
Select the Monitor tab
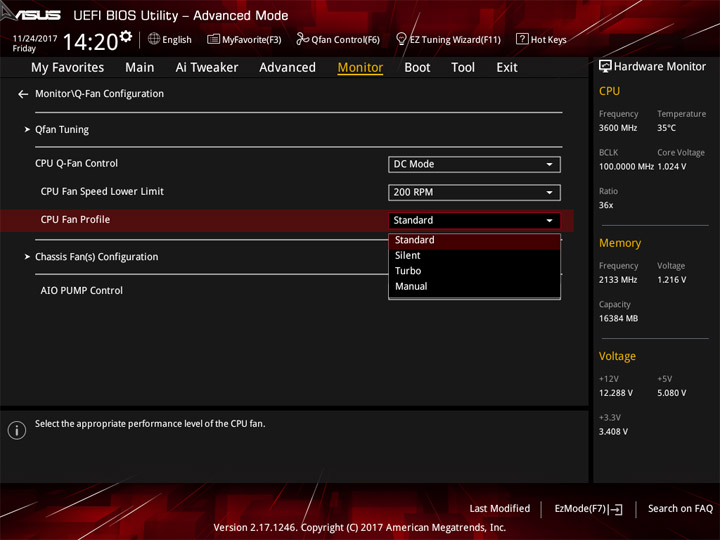360,68
